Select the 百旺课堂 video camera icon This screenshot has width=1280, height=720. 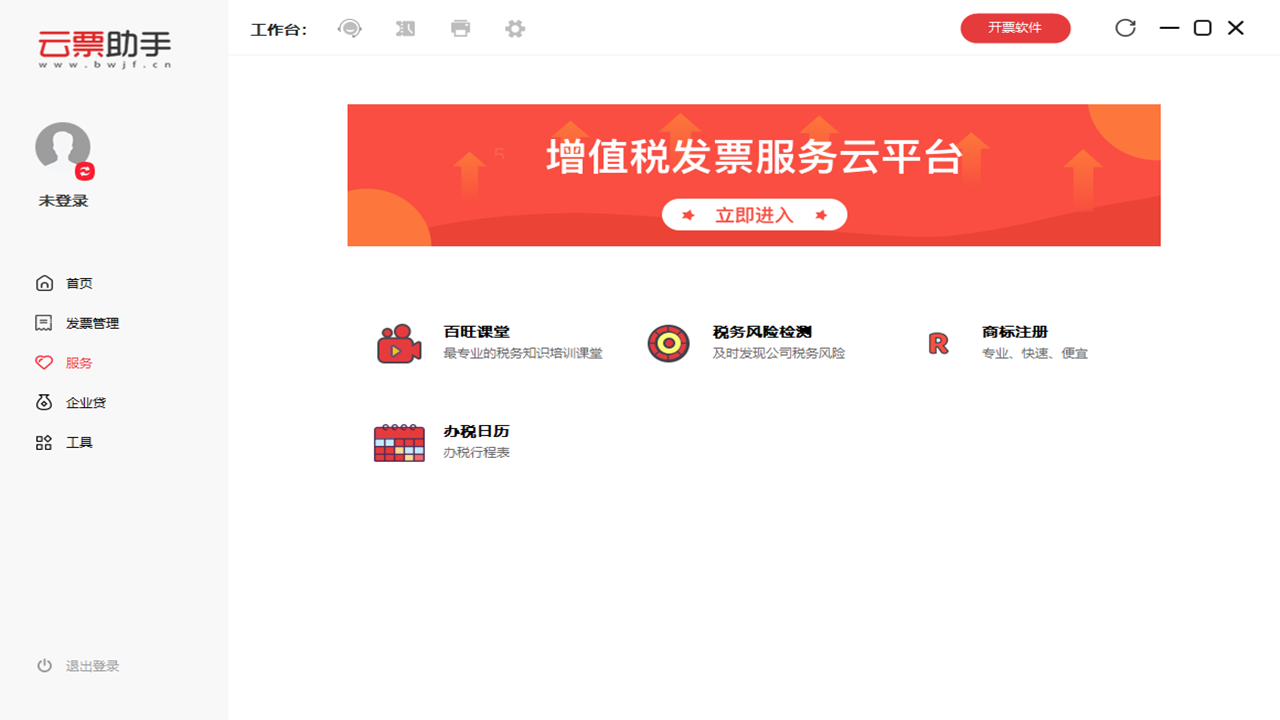coord(397,343)
